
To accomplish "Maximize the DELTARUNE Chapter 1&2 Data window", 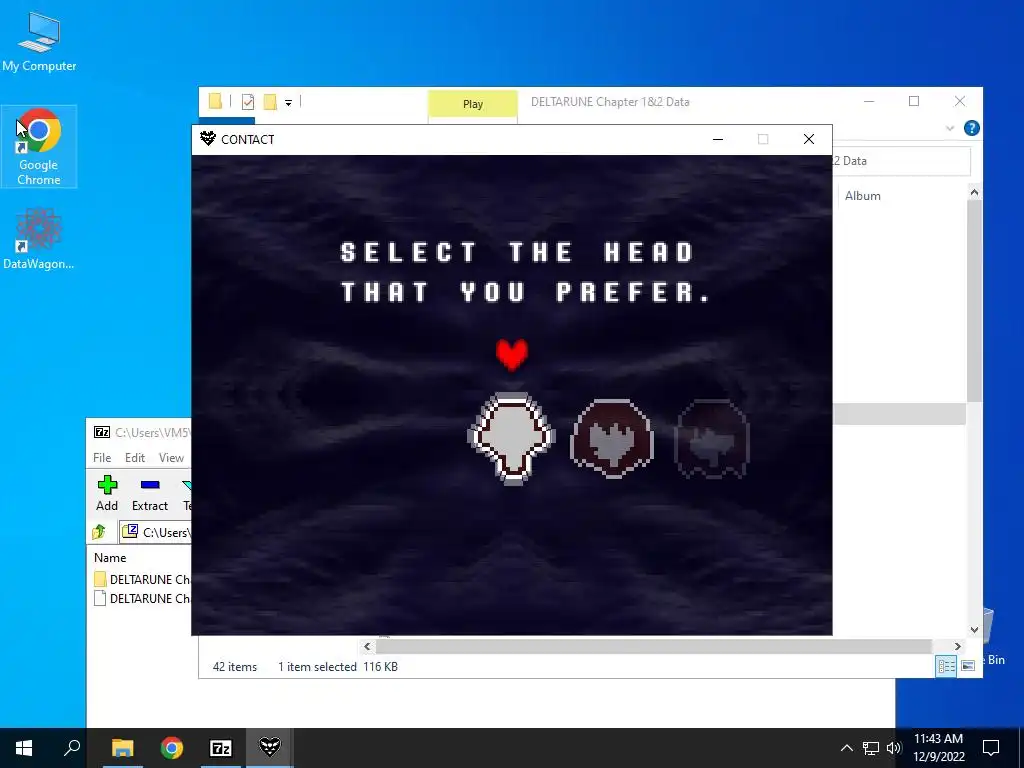I will coord(914,101).
